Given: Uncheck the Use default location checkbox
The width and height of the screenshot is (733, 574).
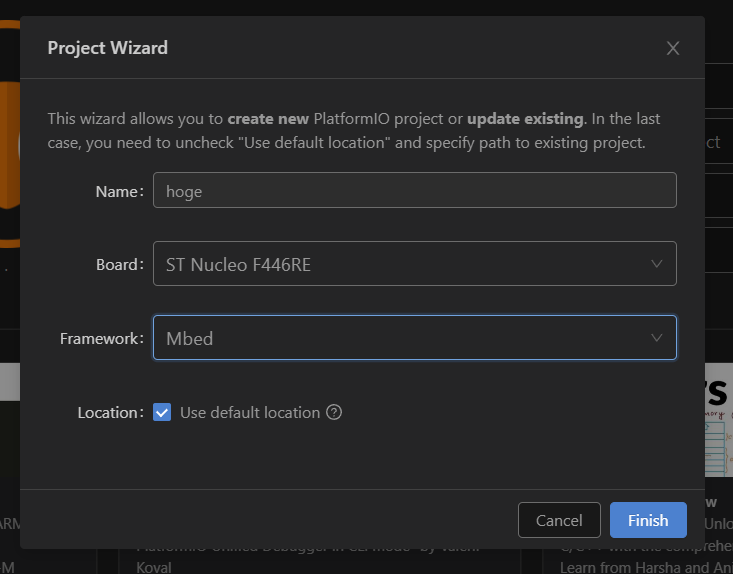Looking at the screenshot, I should 162,412.
